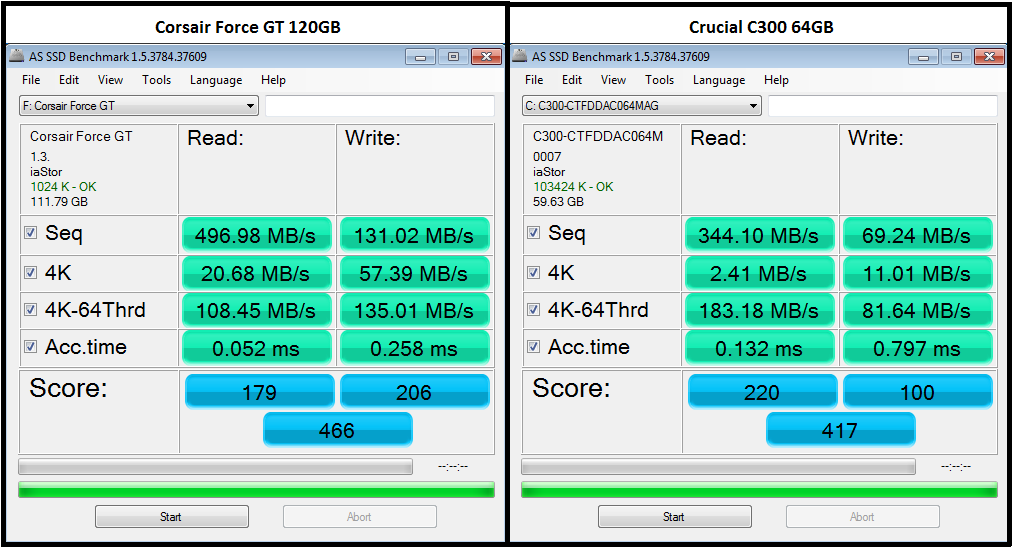
Task: Open Tools menu in Crucial window
Action: pos(660,80)
